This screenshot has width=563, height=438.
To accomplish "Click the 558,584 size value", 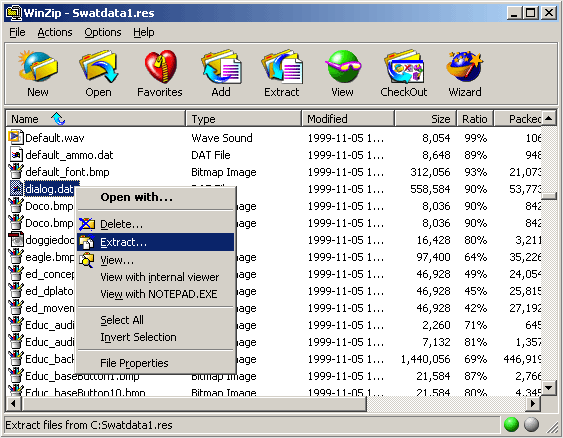I will (x=430, y=189).
